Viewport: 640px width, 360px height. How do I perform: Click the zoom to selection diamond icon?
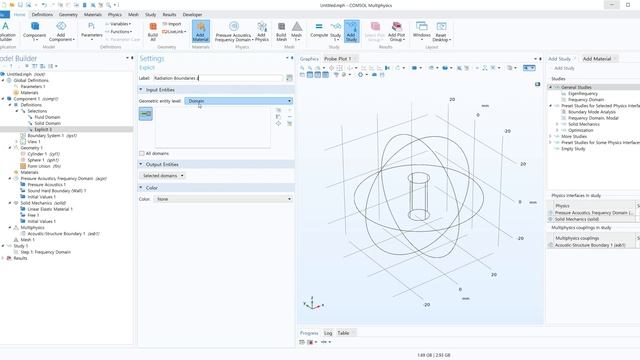point(278,123)
